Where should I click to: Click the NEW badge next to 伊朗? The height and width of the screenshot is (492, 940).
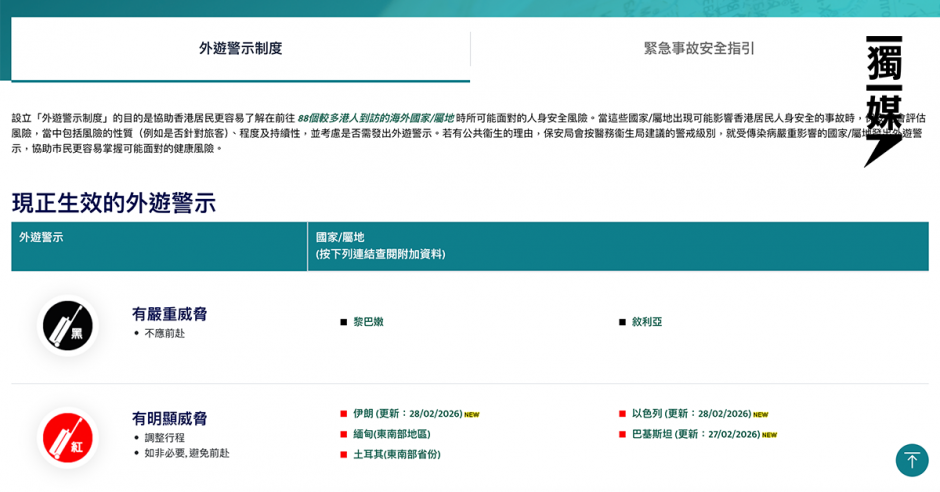471,415
